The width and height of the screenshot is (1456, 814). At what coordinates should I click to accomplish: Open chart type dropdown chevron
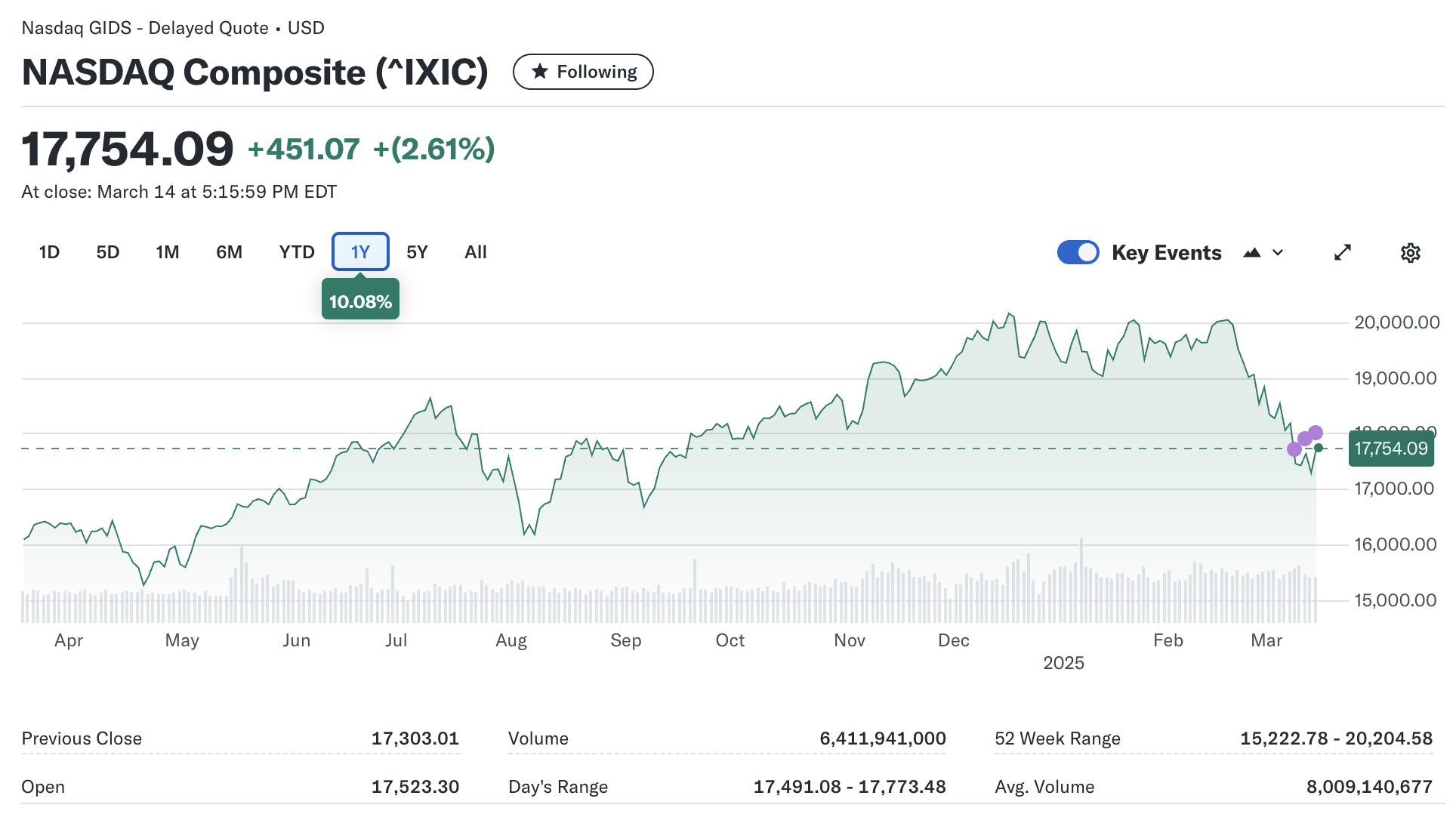coord(1278,253)
